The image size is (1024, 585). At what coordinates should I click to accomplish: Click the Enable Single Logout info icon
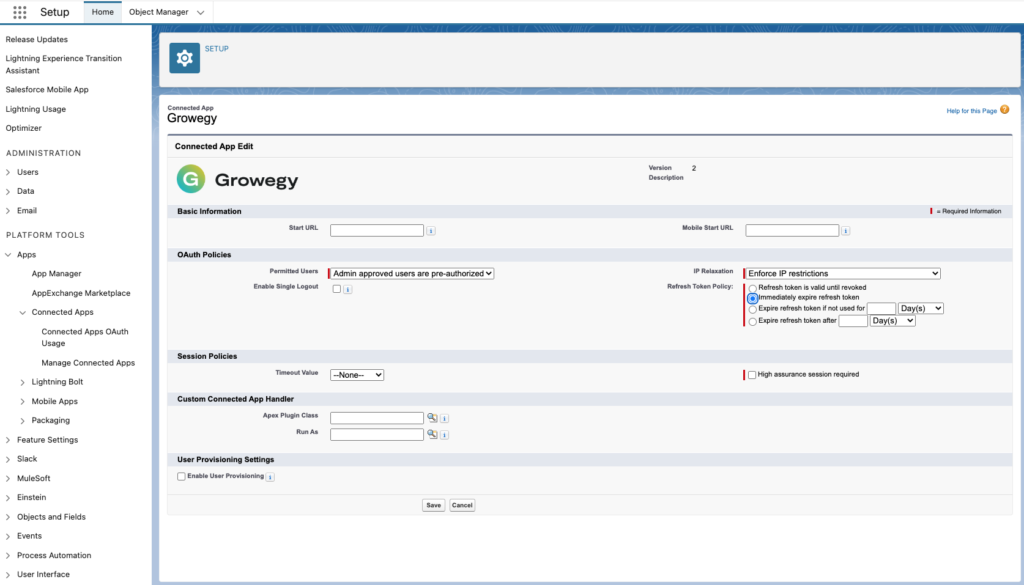click(x=348, y=290)
